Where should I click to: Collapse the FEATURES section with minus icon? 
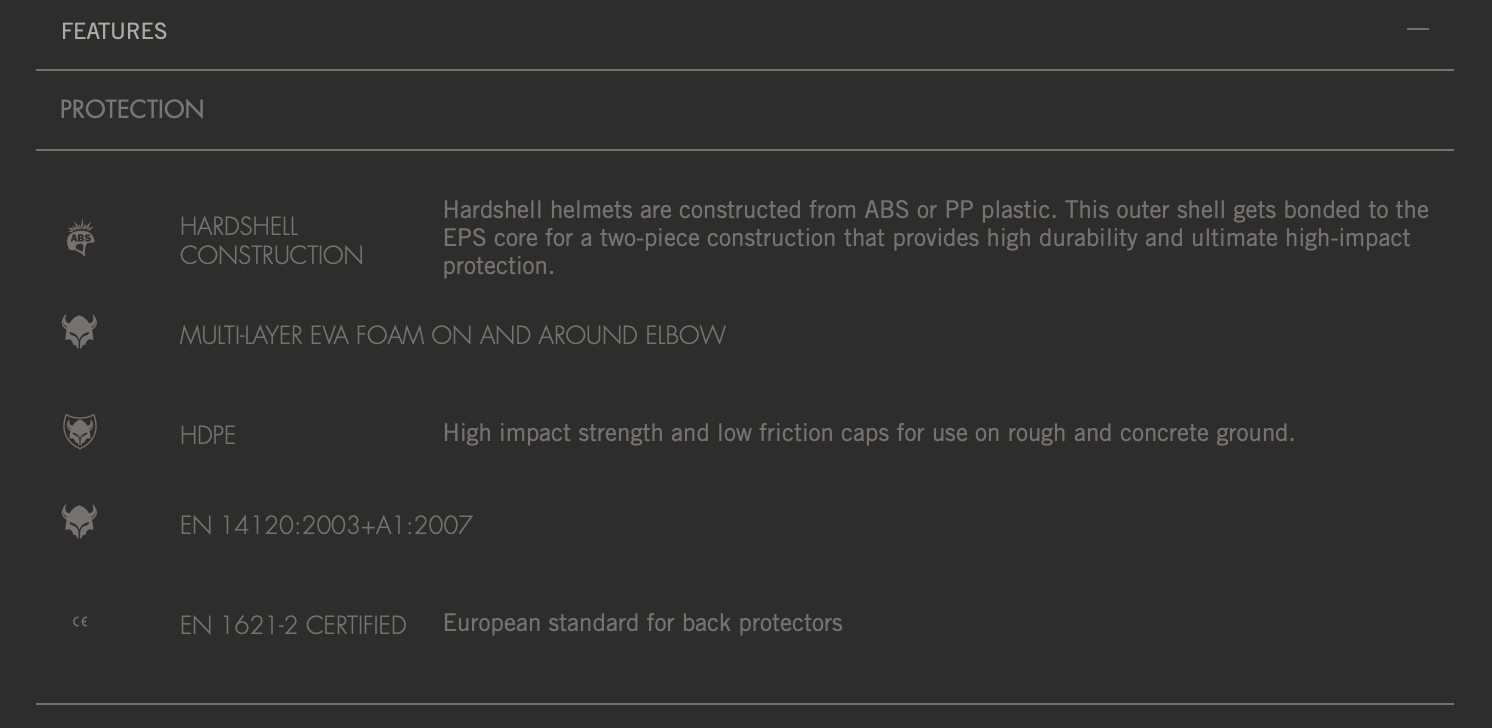click(1417, 30)
